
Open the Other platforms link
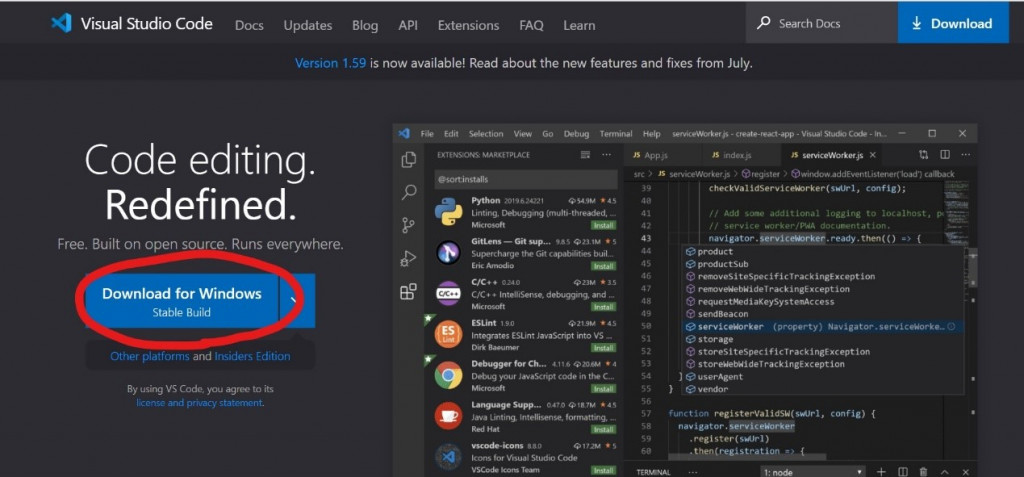point(150,356)
